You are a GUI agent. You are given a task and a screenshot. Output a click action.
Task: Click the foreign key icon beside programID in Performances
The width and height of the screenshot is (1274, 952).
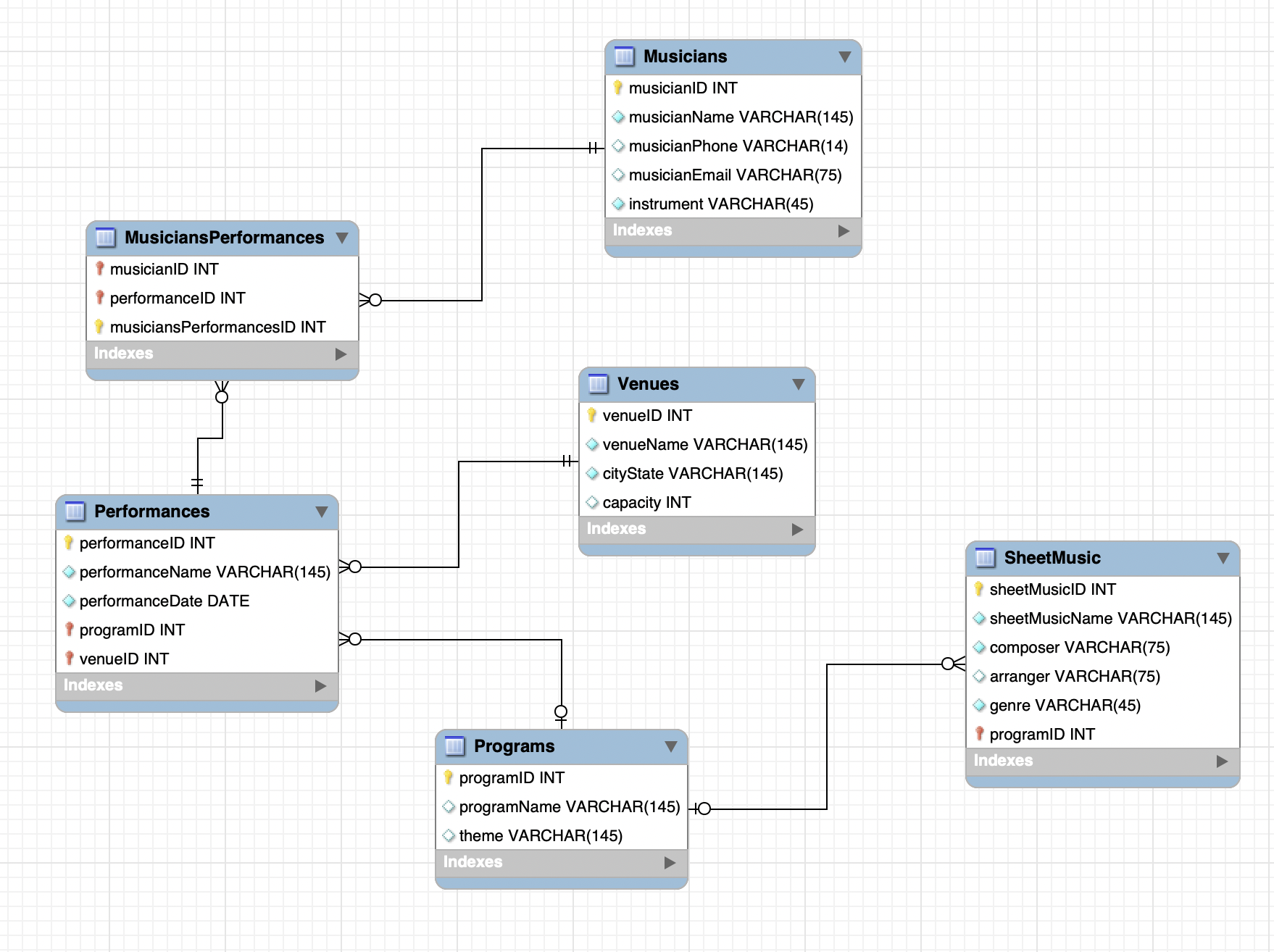pos(69,630)
